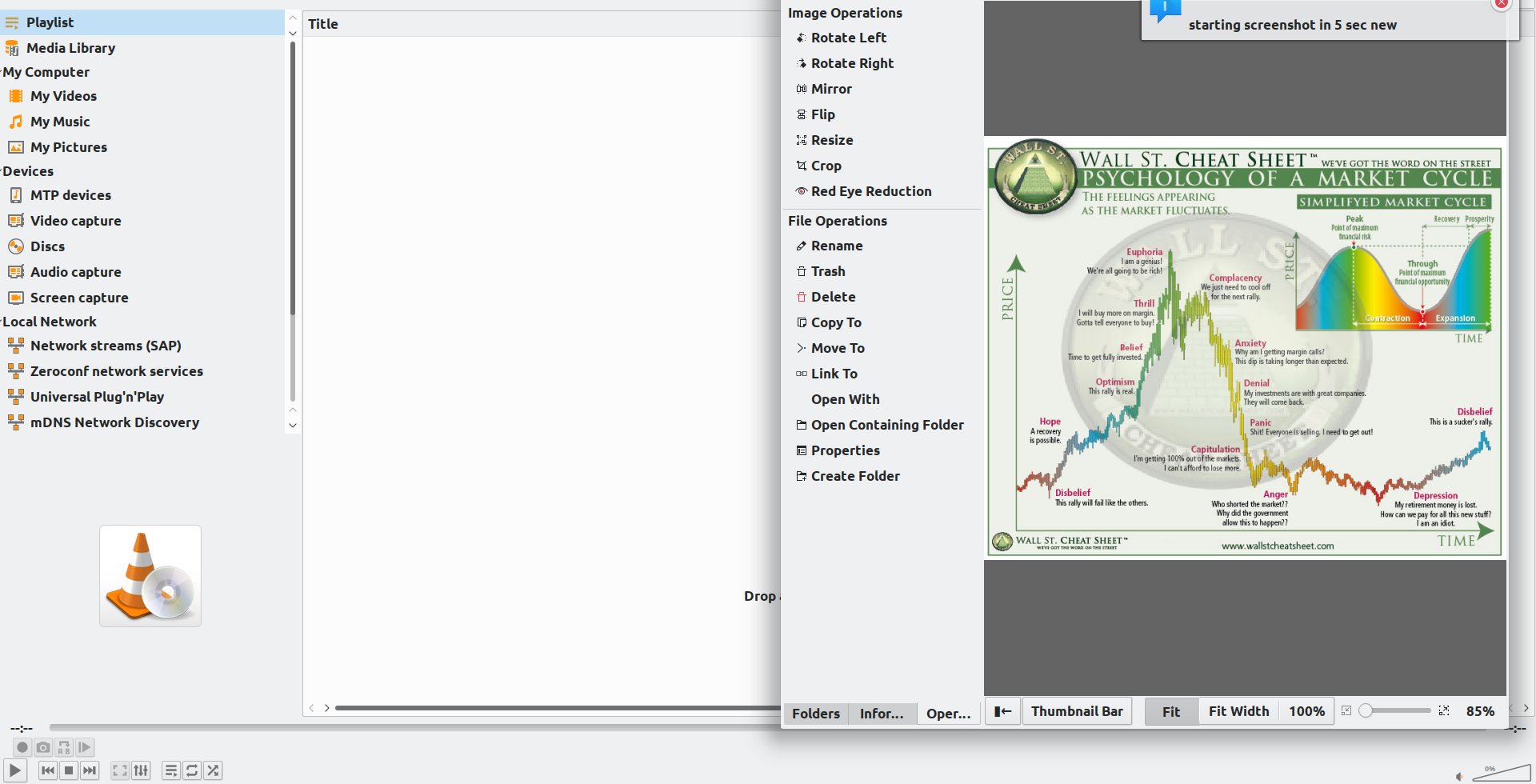1536x784 pixels.
Task: Toggle shuffle random playback
Action: (213, 770)
